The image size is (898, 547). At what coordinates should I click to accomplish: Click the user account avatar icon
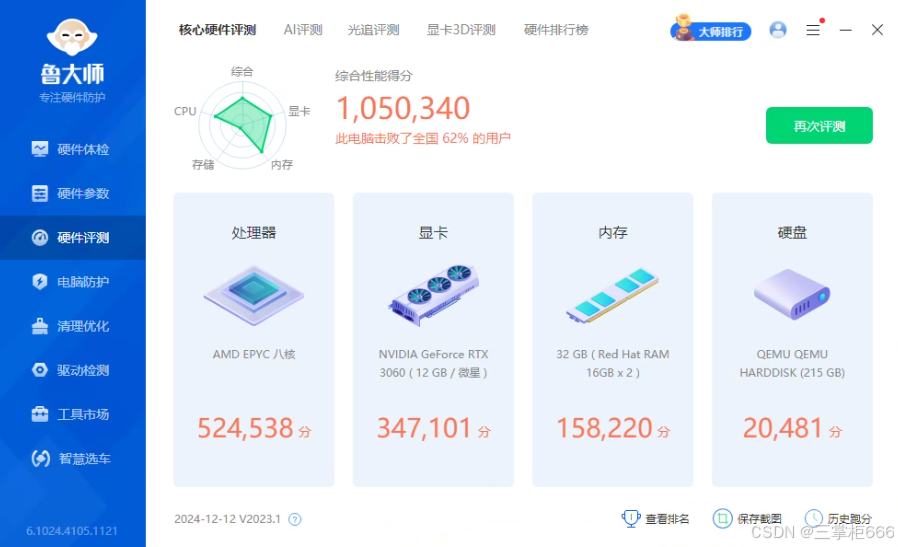(x=778, y=30)
